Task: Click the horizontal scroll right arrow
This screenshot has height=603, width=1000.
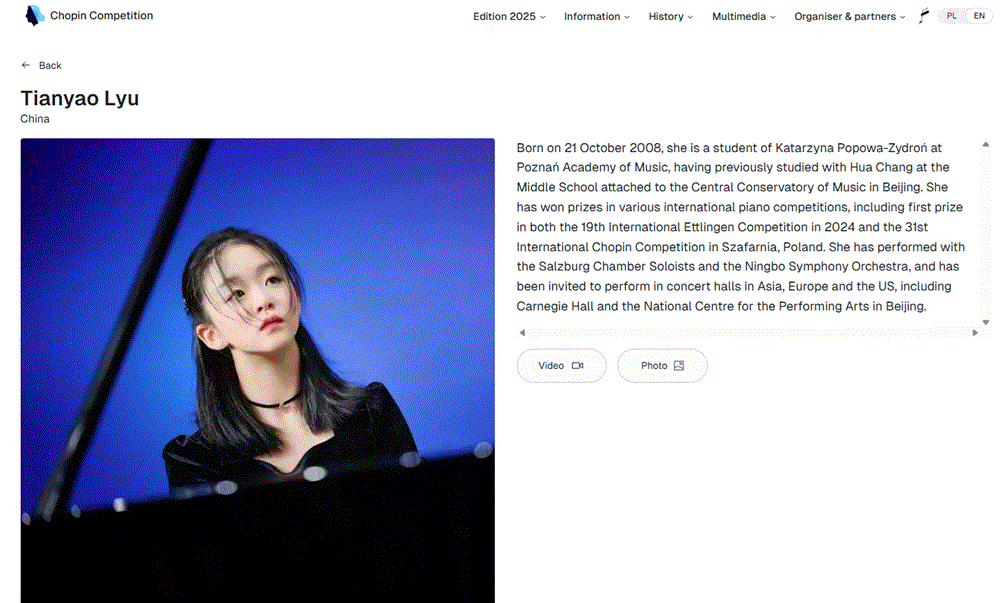Action: pyautogui.click(x=974, y=333)
